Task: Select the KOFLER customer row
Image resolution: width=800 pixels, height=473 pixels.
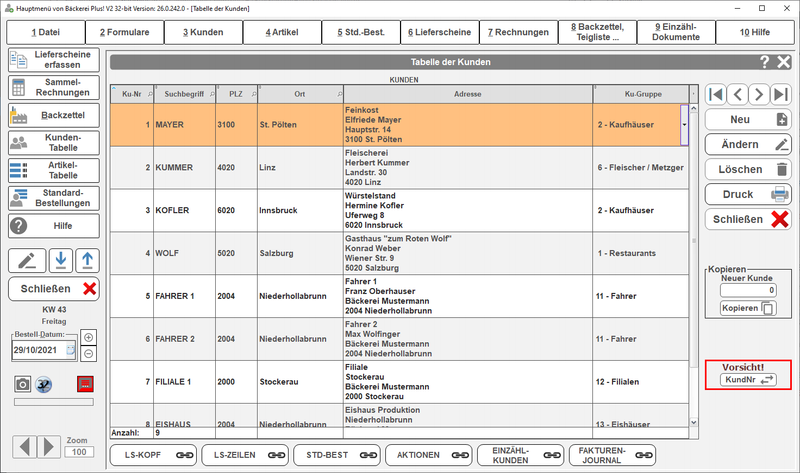Action: click(399, 210)
